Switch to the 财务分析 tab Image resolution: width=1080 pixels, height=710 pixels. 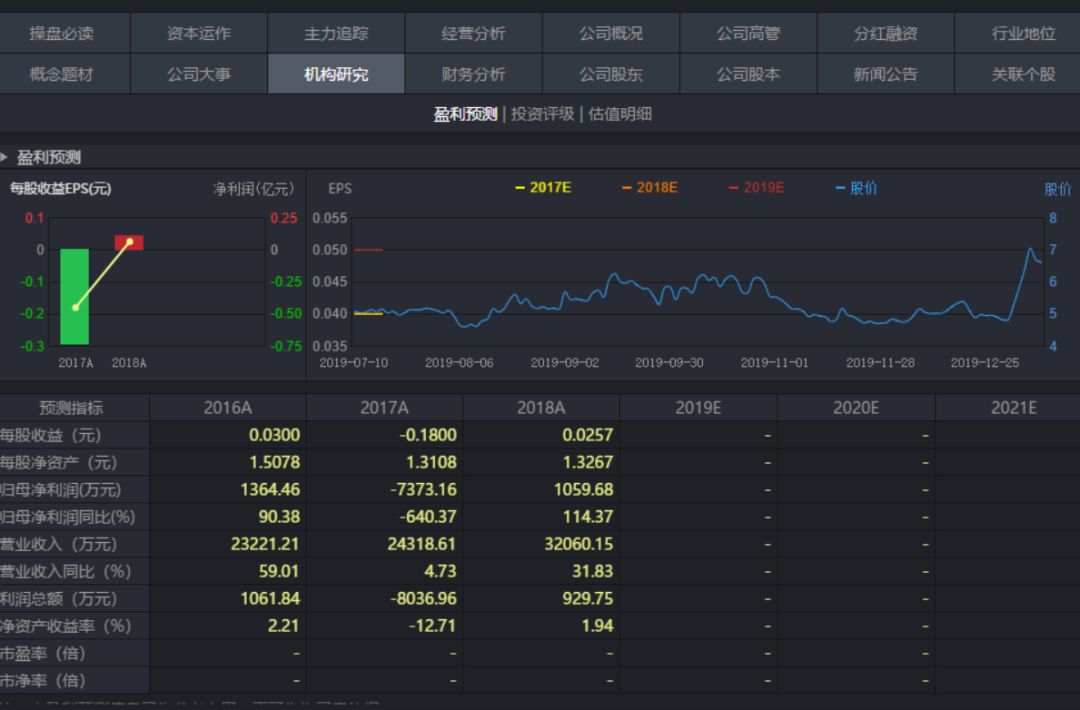pyautogui.click(x=473, y=74)
